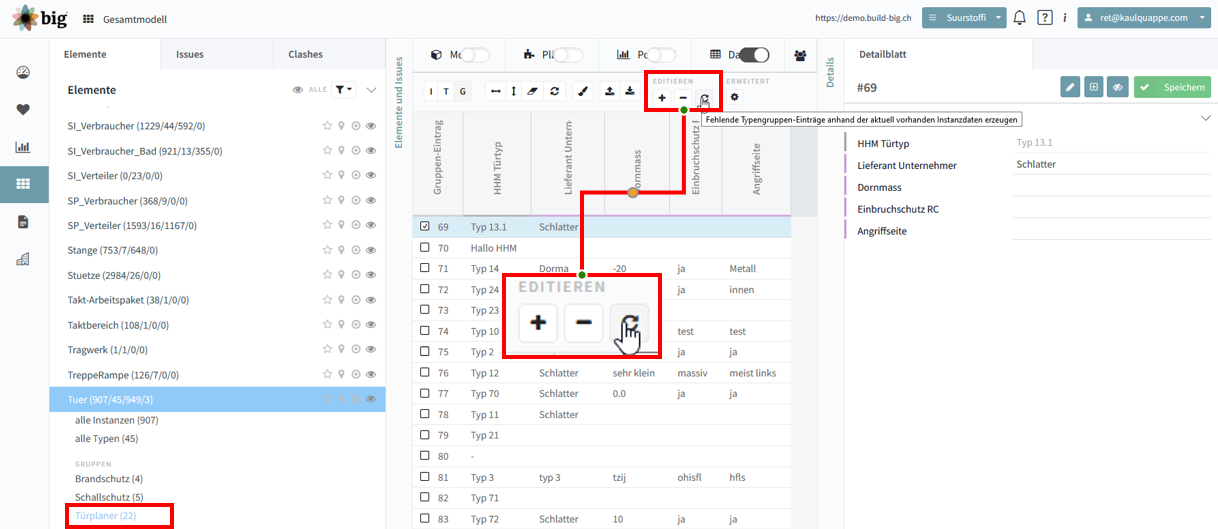
Task: Click the green Speichern button
Action: pos(1172,88)
